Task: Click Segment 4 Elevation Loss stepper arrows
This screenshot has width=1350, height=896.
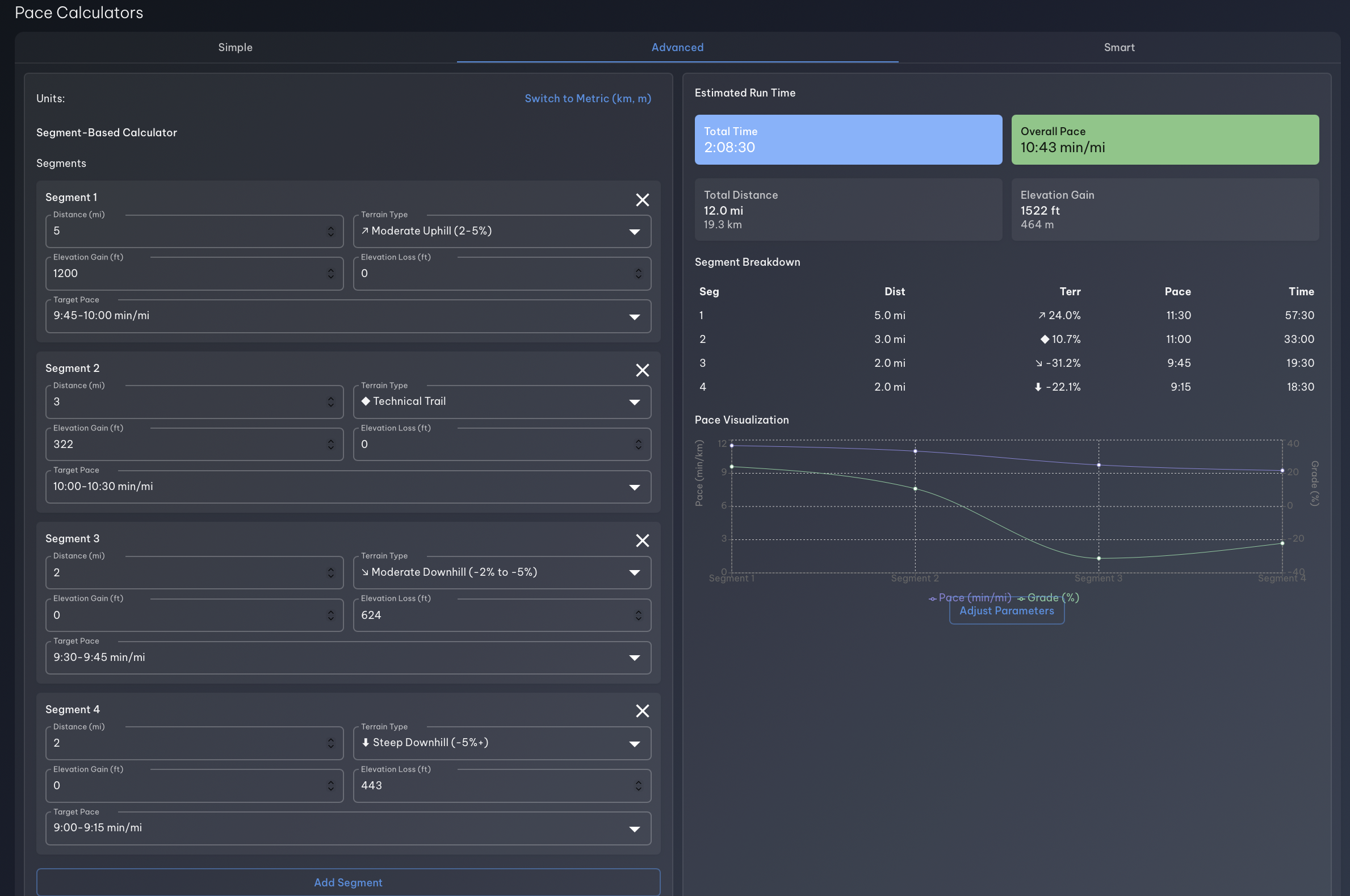Action: pyautogui.click(x=638, y=786)
